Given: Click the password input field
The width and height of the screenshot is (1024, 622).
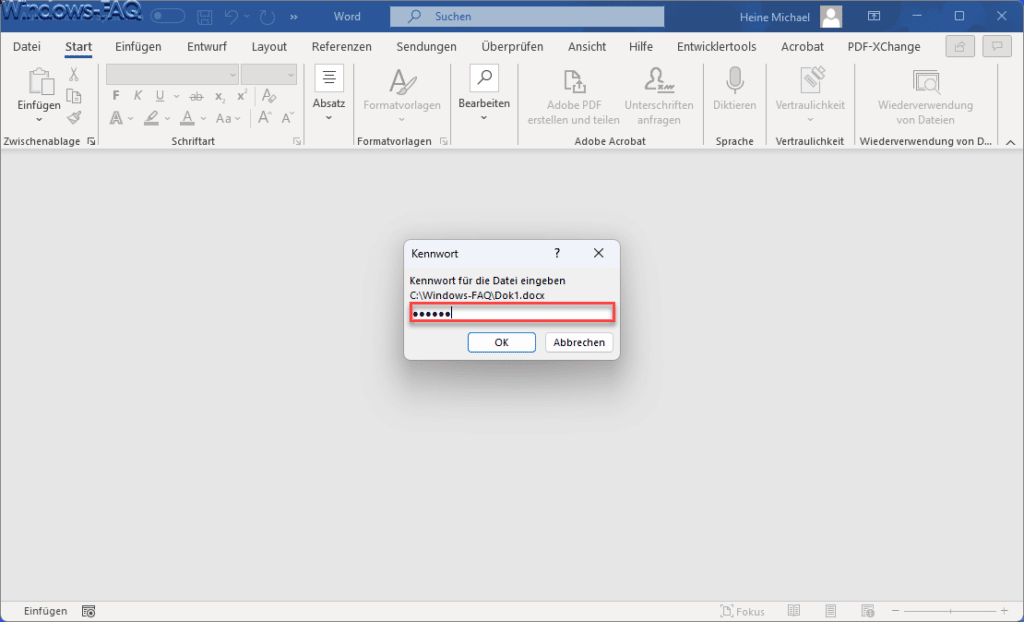Looking at the screenshot, I should click(x=512, y=314).
